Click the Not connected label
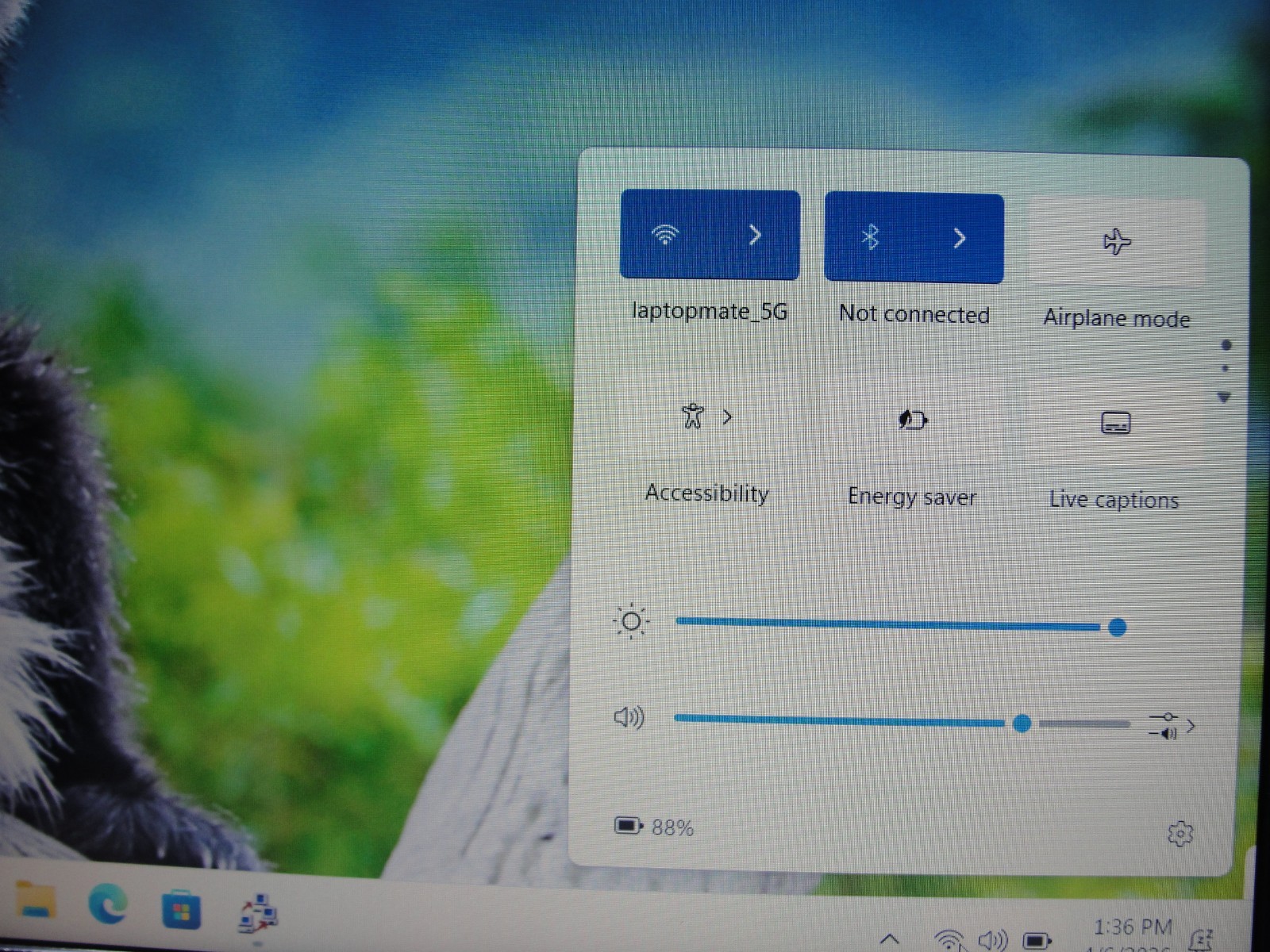The height and width of the screenshot is (952, 1270). tap(914, 314)
